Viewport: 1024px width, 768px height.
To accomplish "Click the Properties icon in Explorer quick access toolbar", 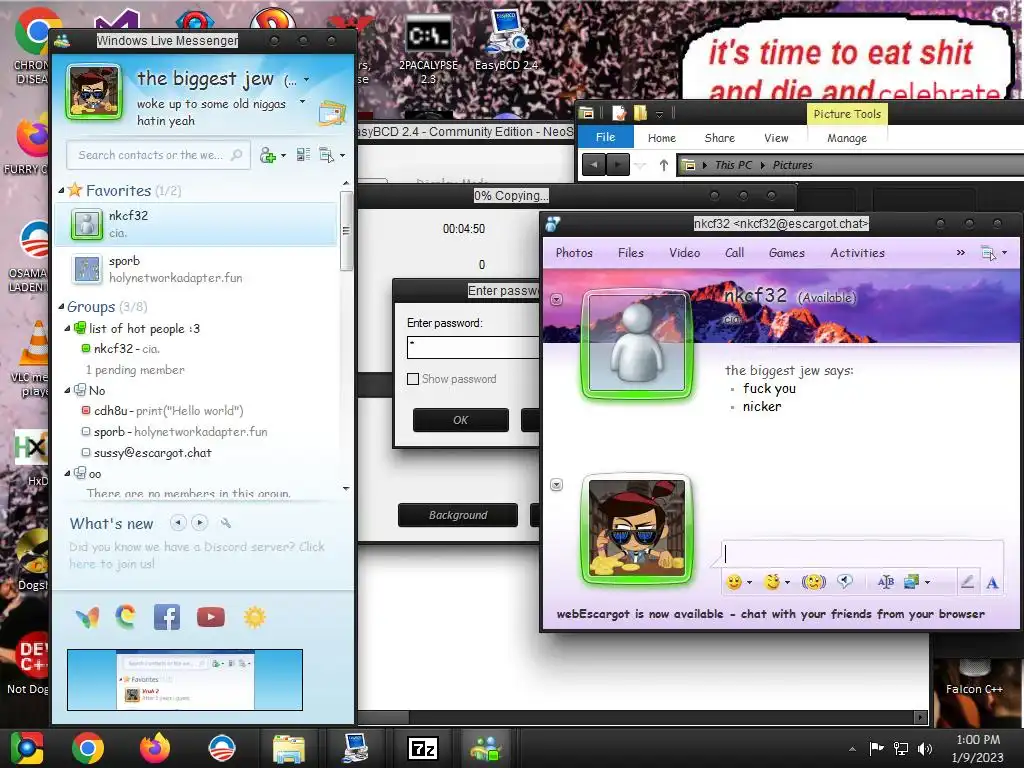I will [x=618, y=113].
